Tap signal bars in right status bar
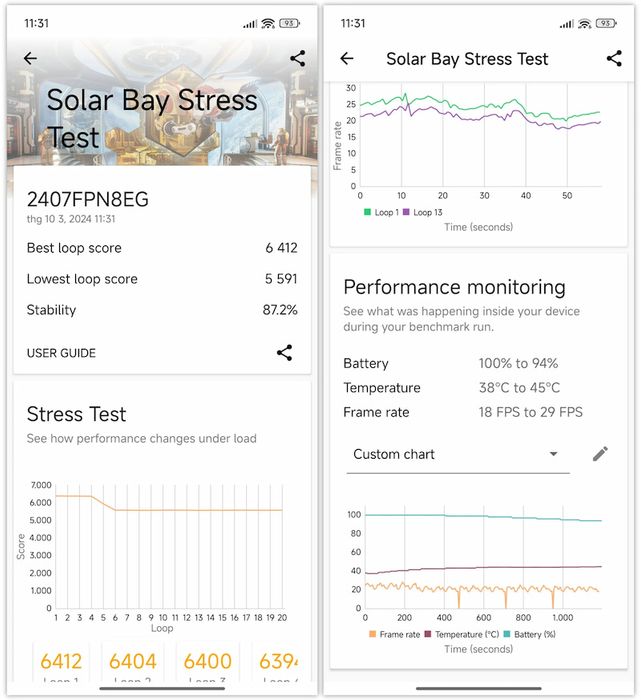The width and height of the screenshot is (641, 700). click(567, 24)
